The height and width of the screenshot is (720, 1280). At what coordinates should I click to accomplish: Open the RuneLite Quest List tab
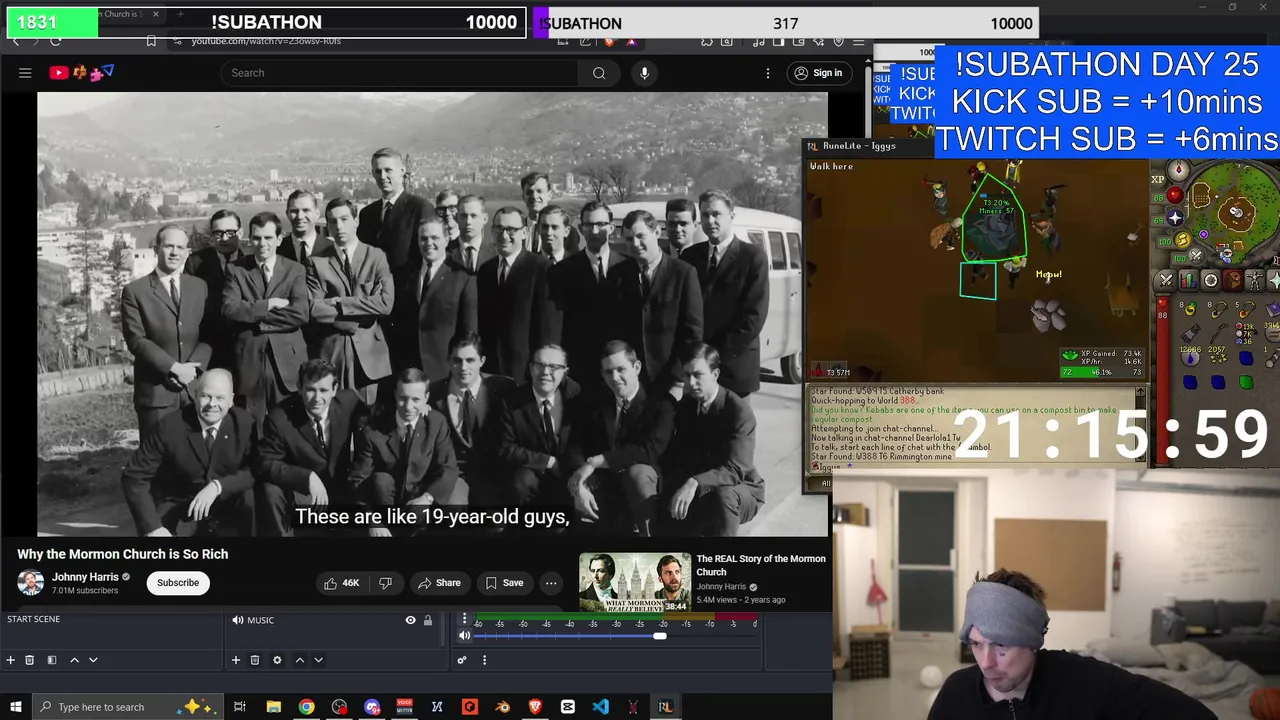(1210, 281)
